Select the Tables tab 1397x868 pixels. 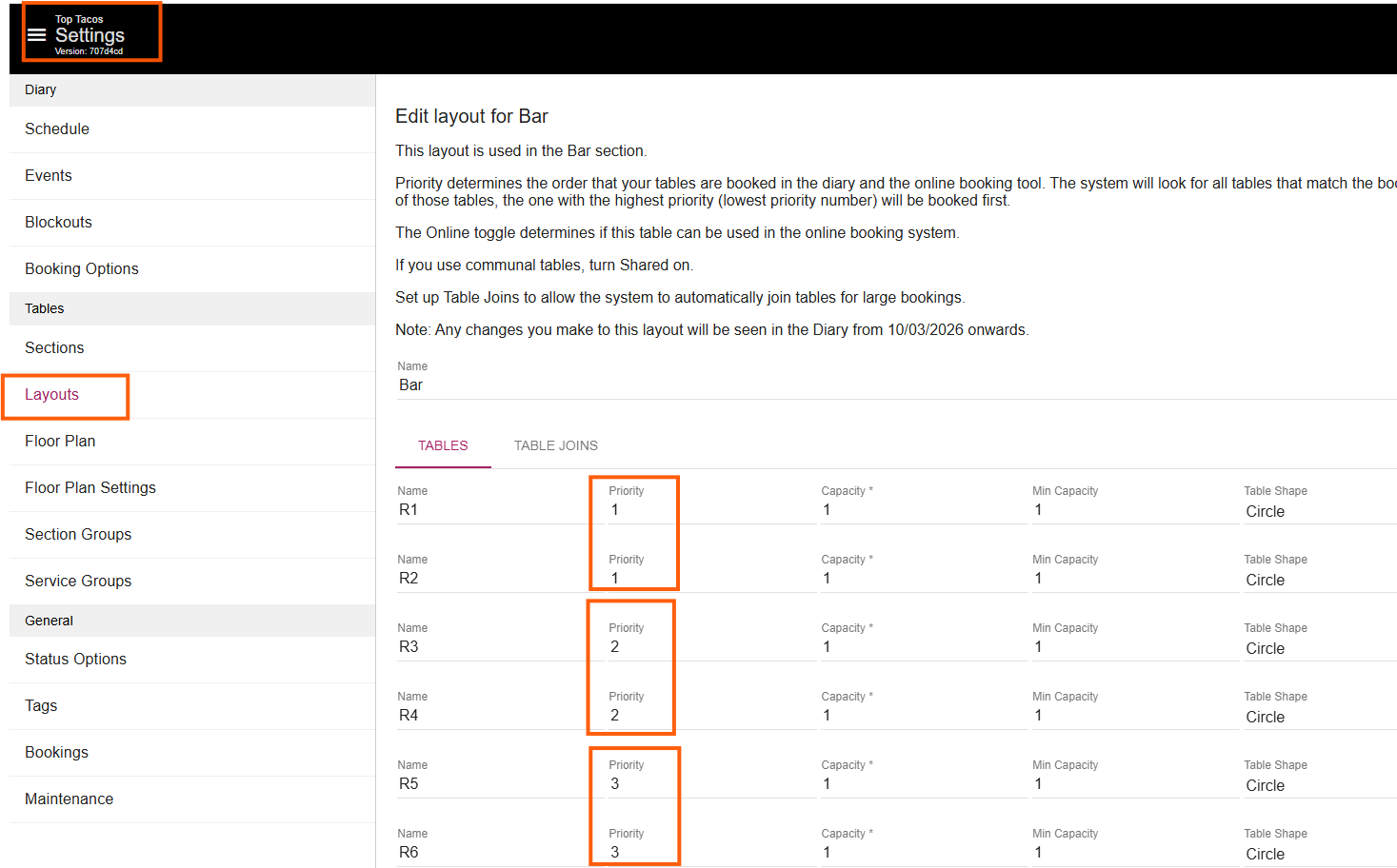click(443, 446)
